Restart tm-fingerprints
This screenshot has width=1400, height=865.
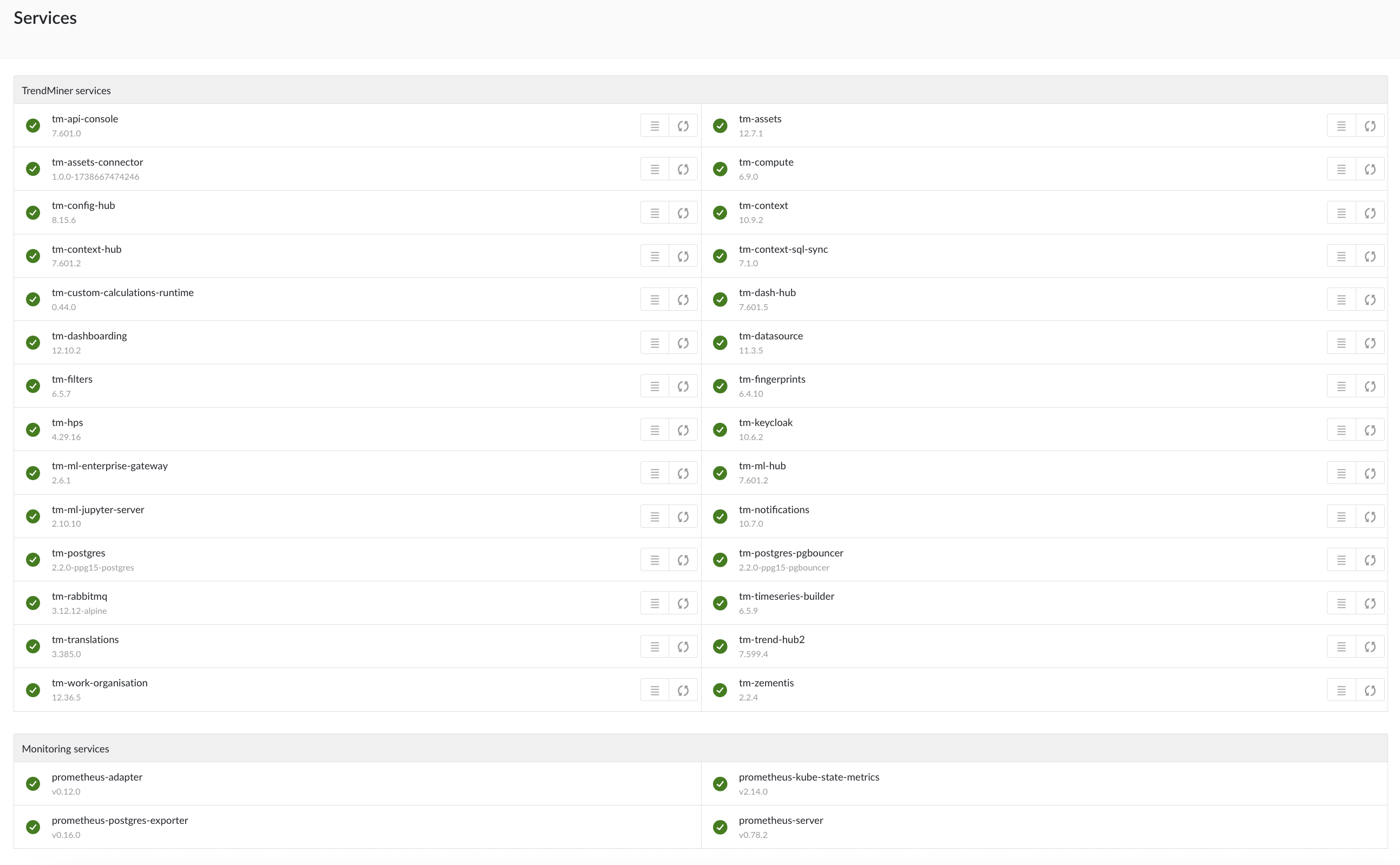pyautogui.click(x=1370, y=386)
